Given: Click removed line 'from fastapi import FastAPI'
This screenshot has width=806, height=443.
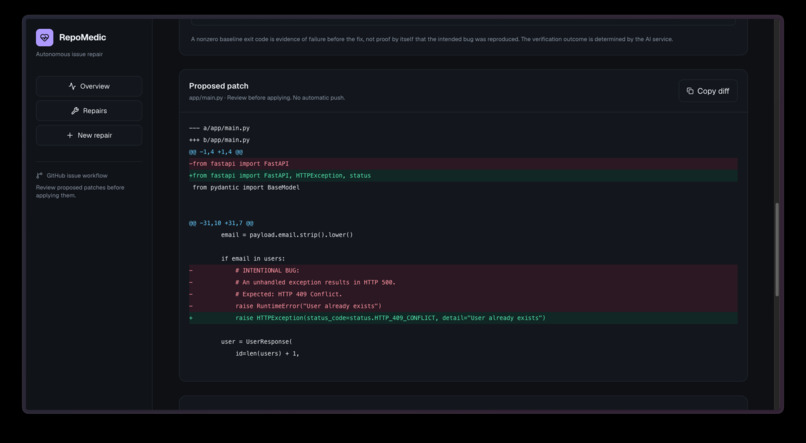Looking at the screenshot, I should click(x=463, y=164).
